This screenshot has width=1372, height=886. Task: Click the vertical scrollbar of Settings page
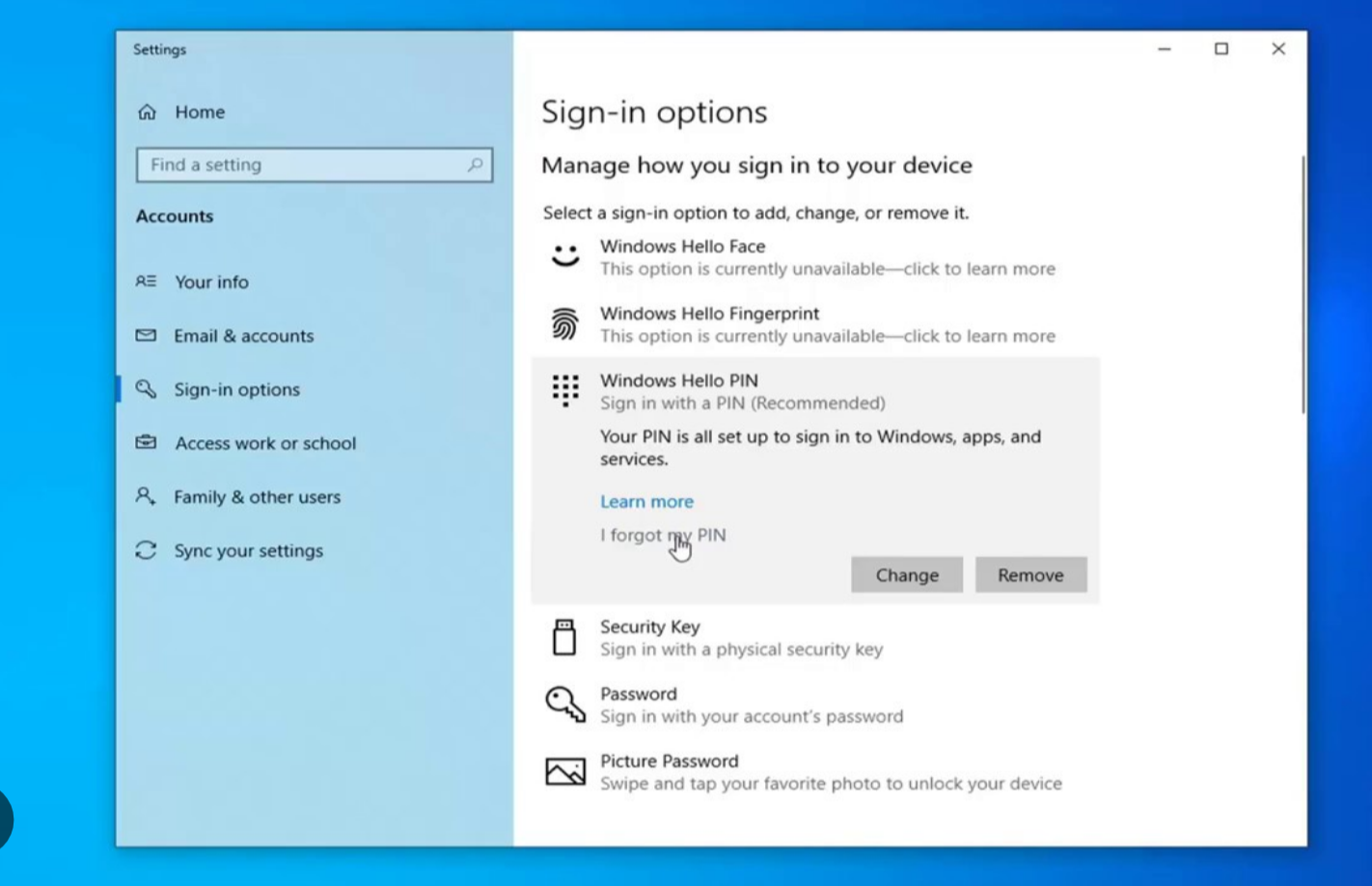tap(1303, 285)
